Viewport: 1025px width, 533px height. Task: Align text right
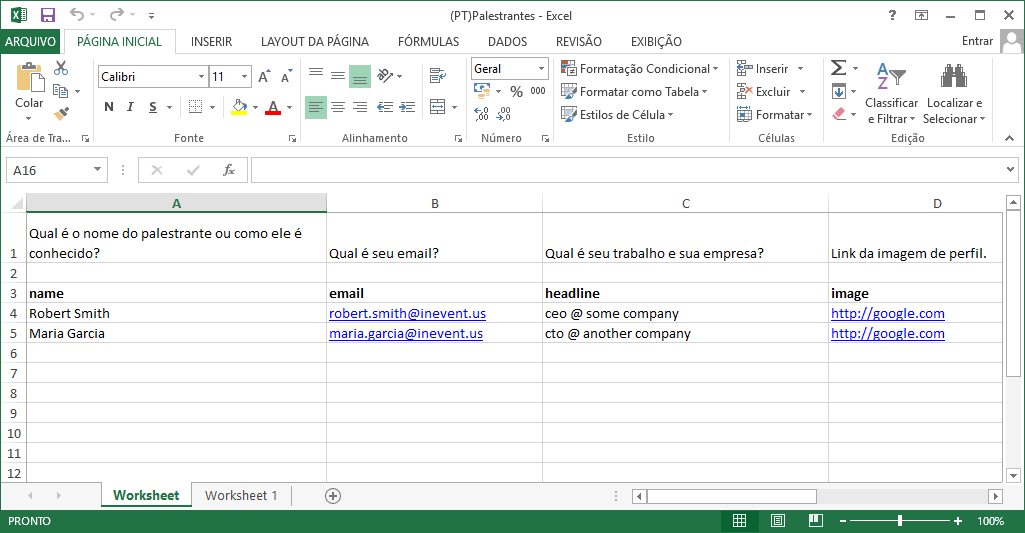tap(360, 107)
